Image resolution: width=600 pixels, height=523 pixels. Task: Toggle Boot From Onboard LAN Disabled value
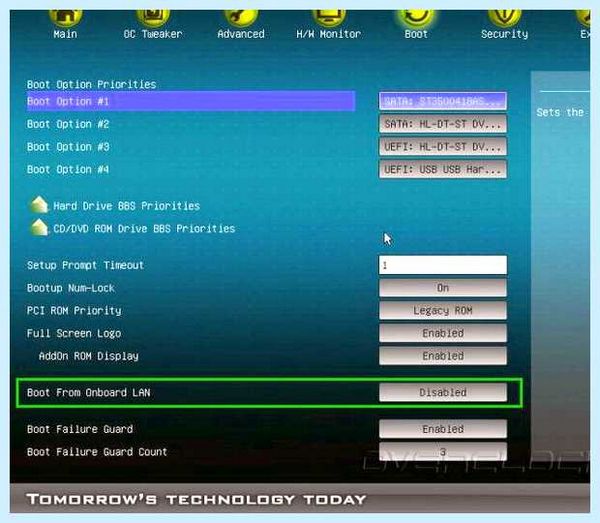point(443,392)
